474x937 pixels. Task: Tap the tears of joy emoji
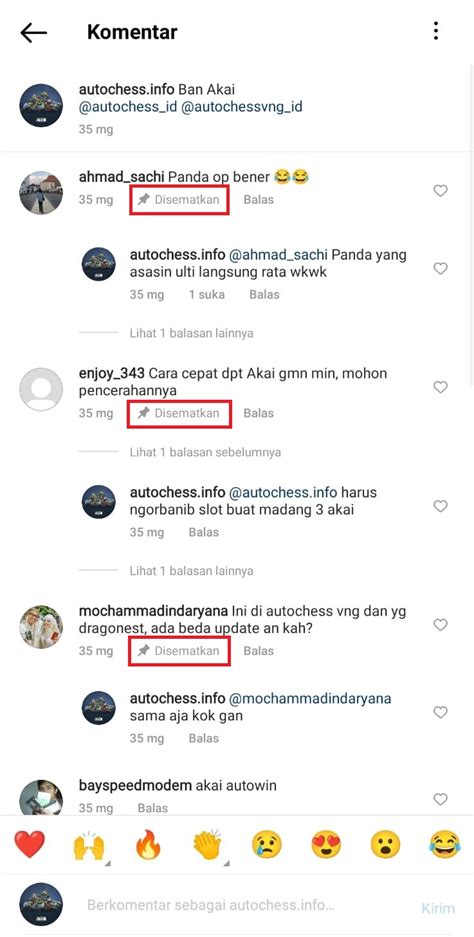[445, 846]
